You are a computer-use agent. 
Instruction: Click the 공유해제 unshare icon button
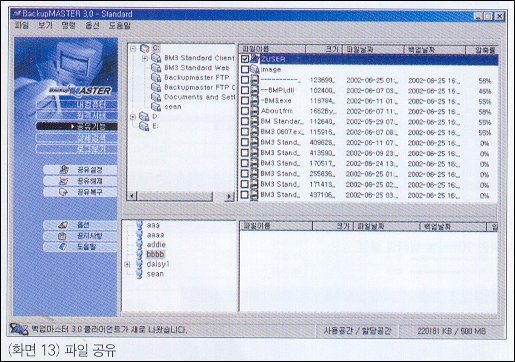[x=64, y=181]
